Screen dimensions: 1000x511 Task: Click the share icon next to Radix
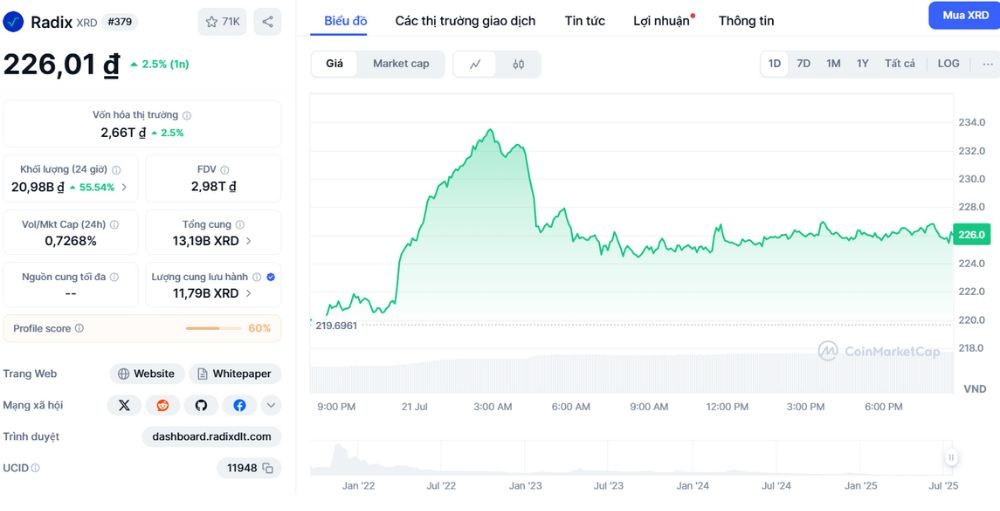coord(267,21)
